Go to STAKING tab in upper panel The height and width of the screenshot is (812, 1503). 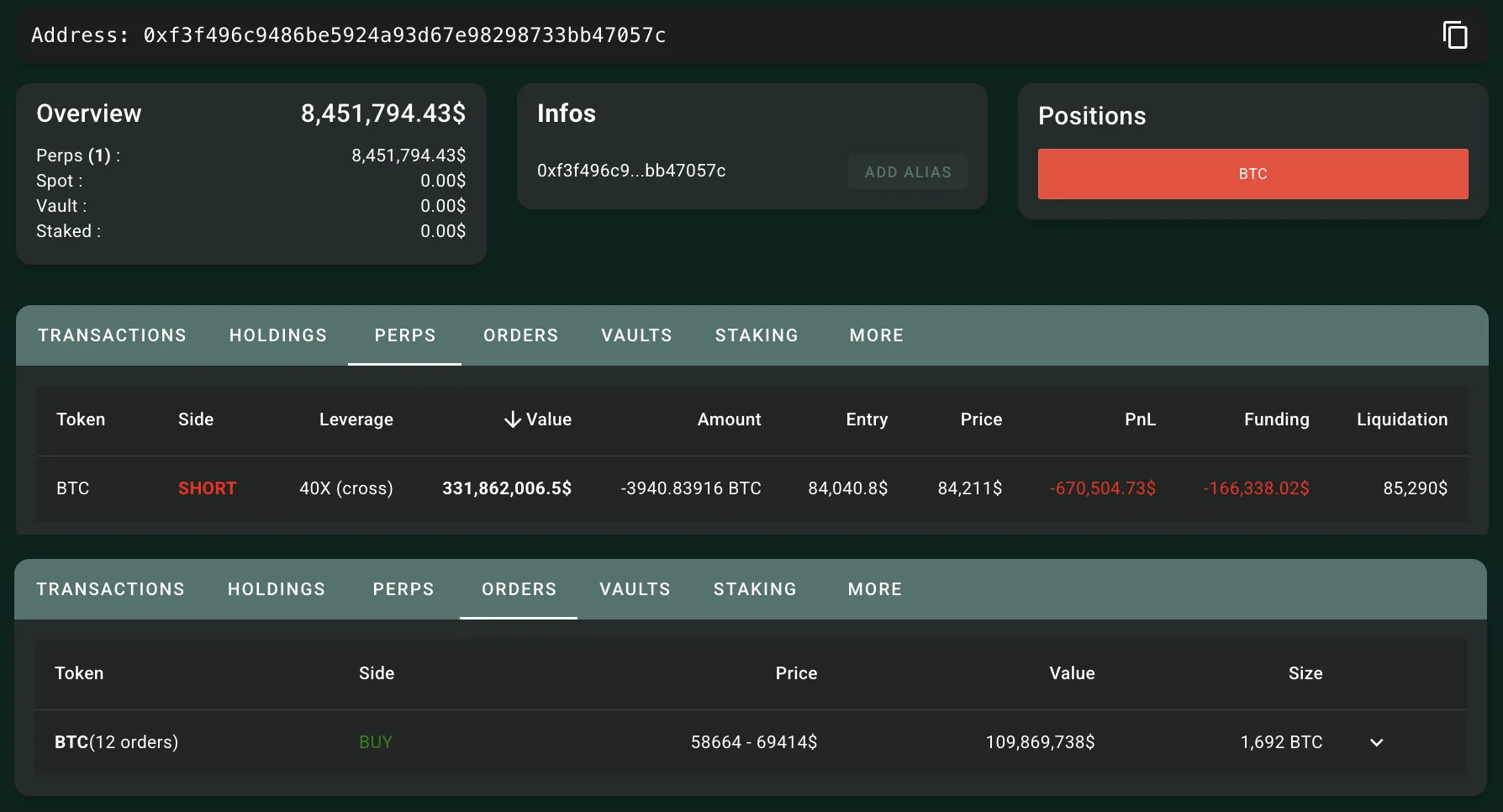tap(757, 335)
